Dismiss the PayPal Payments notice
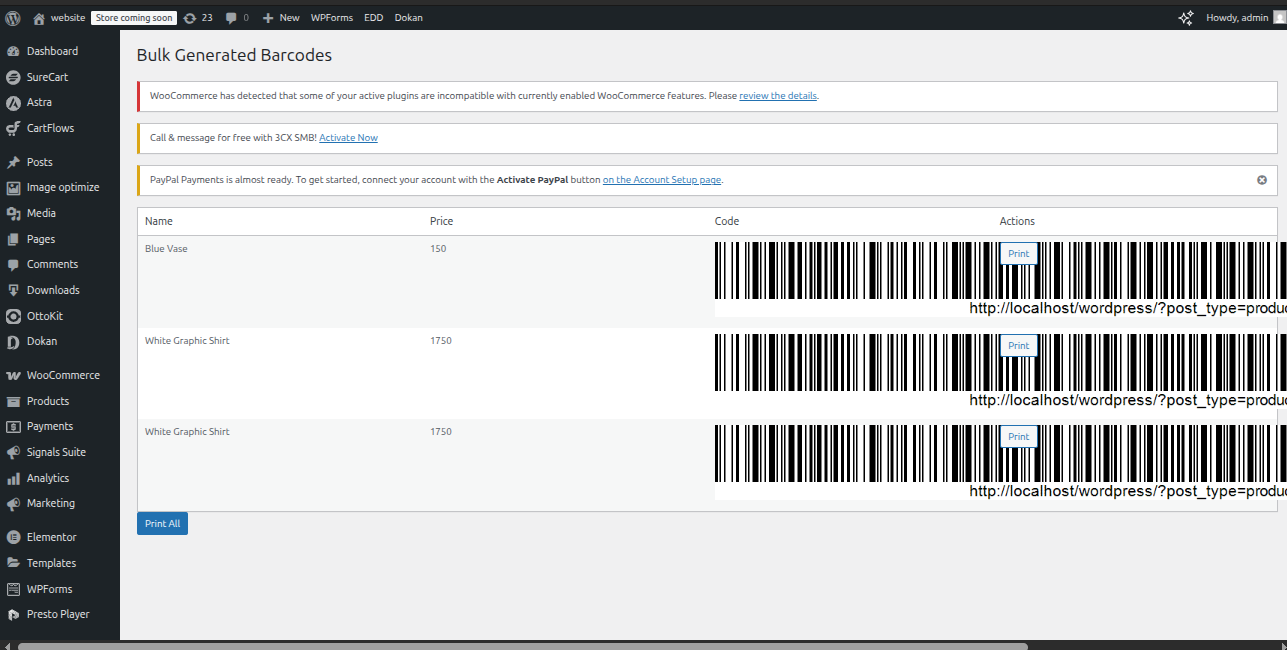Screen dimensions: 1287x650 pos(1261,180)
